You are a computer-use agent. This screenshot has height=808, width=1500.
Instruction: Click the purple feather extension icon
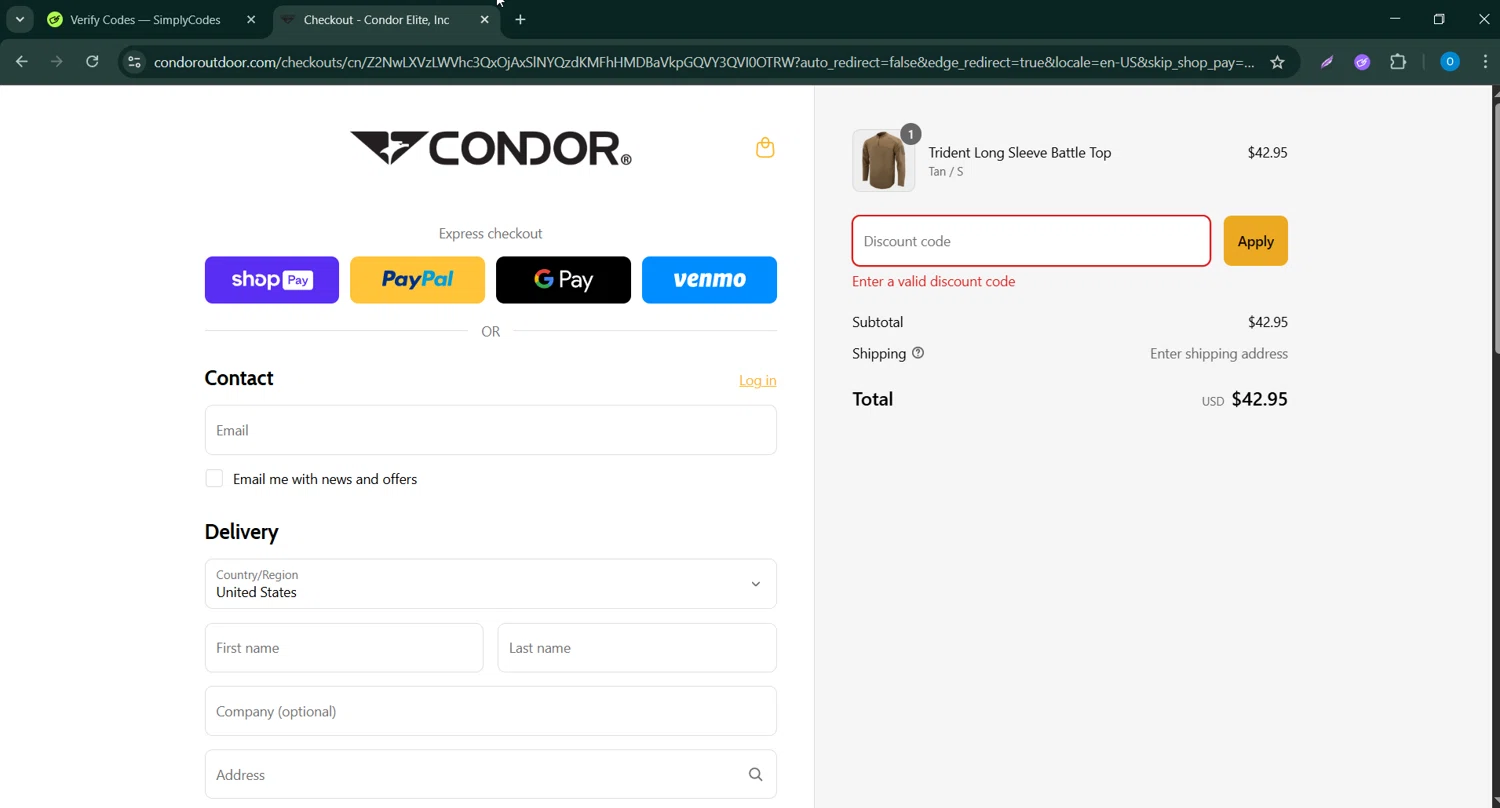(x=1327, y=62)
